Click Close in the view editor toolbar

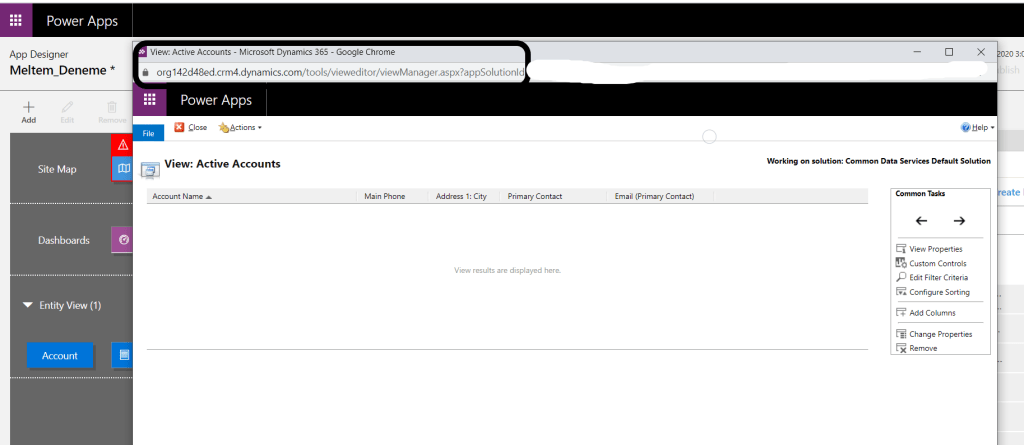click(x=191, y=128)
